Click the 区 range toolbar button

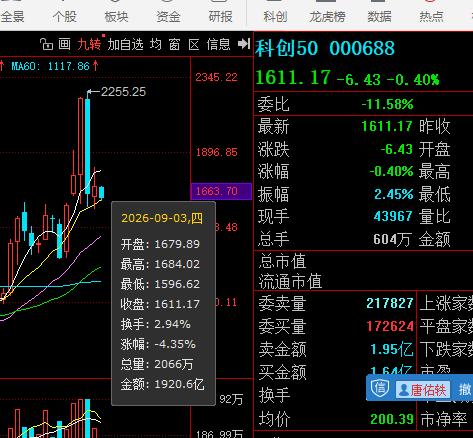[194, 44]
